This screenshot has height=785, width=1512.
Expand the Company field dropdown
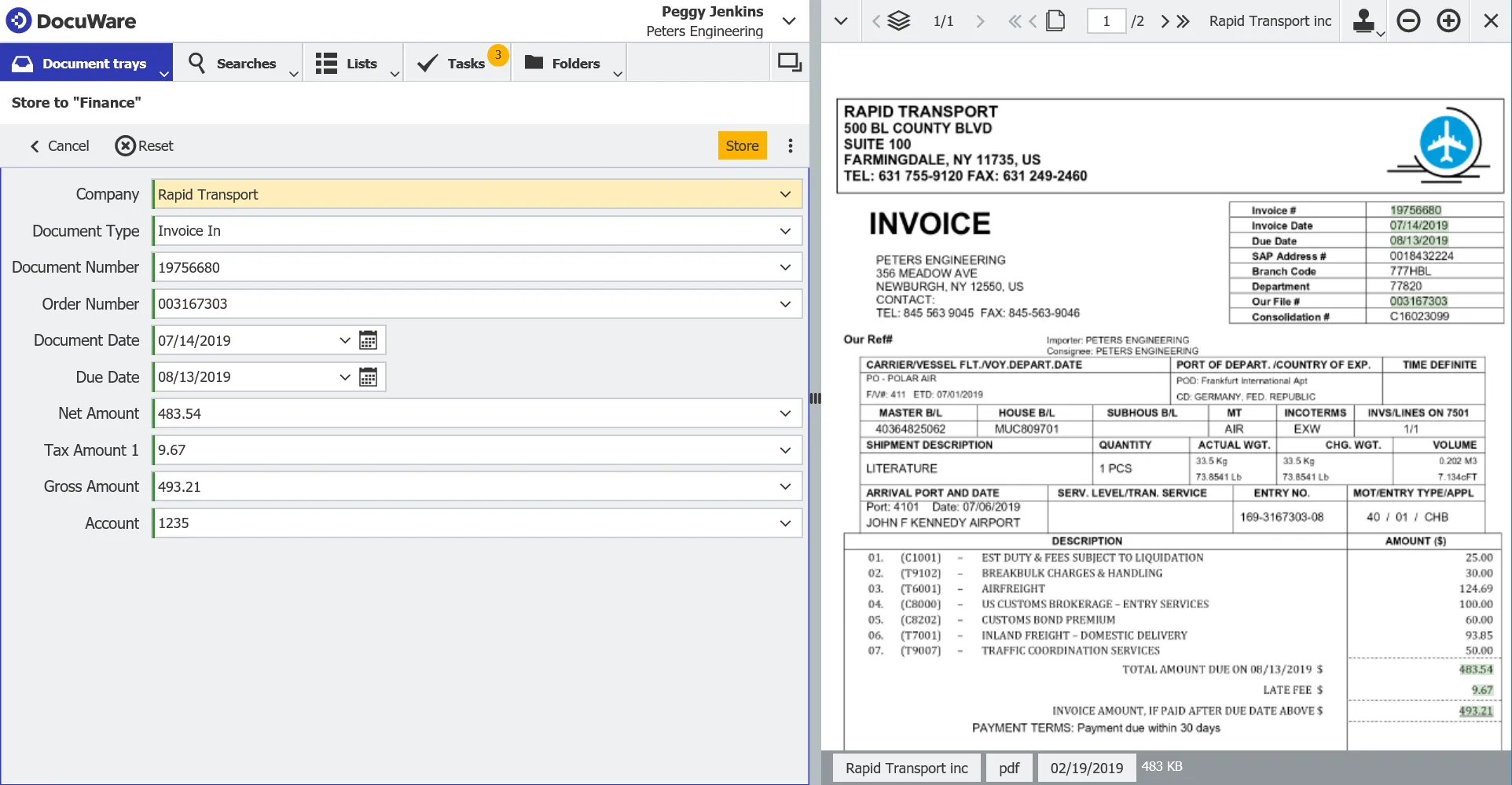coord(784,194)
